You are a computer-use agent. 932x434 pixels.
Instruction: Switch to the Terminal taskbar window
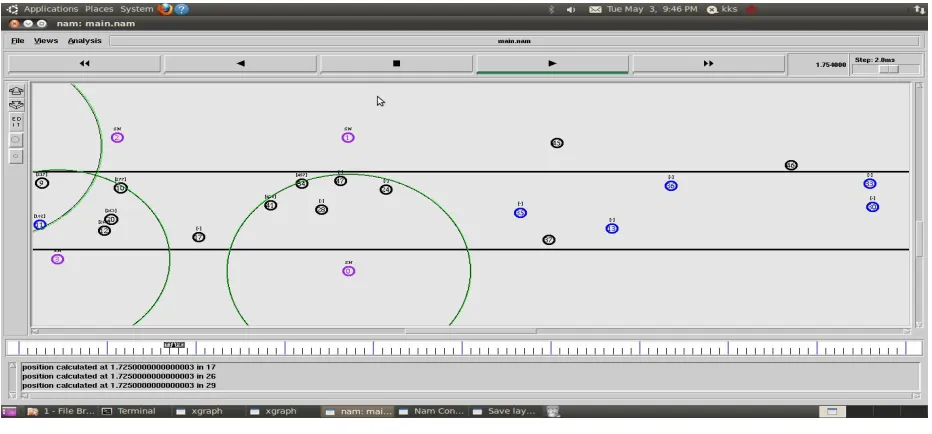[129, 411]
